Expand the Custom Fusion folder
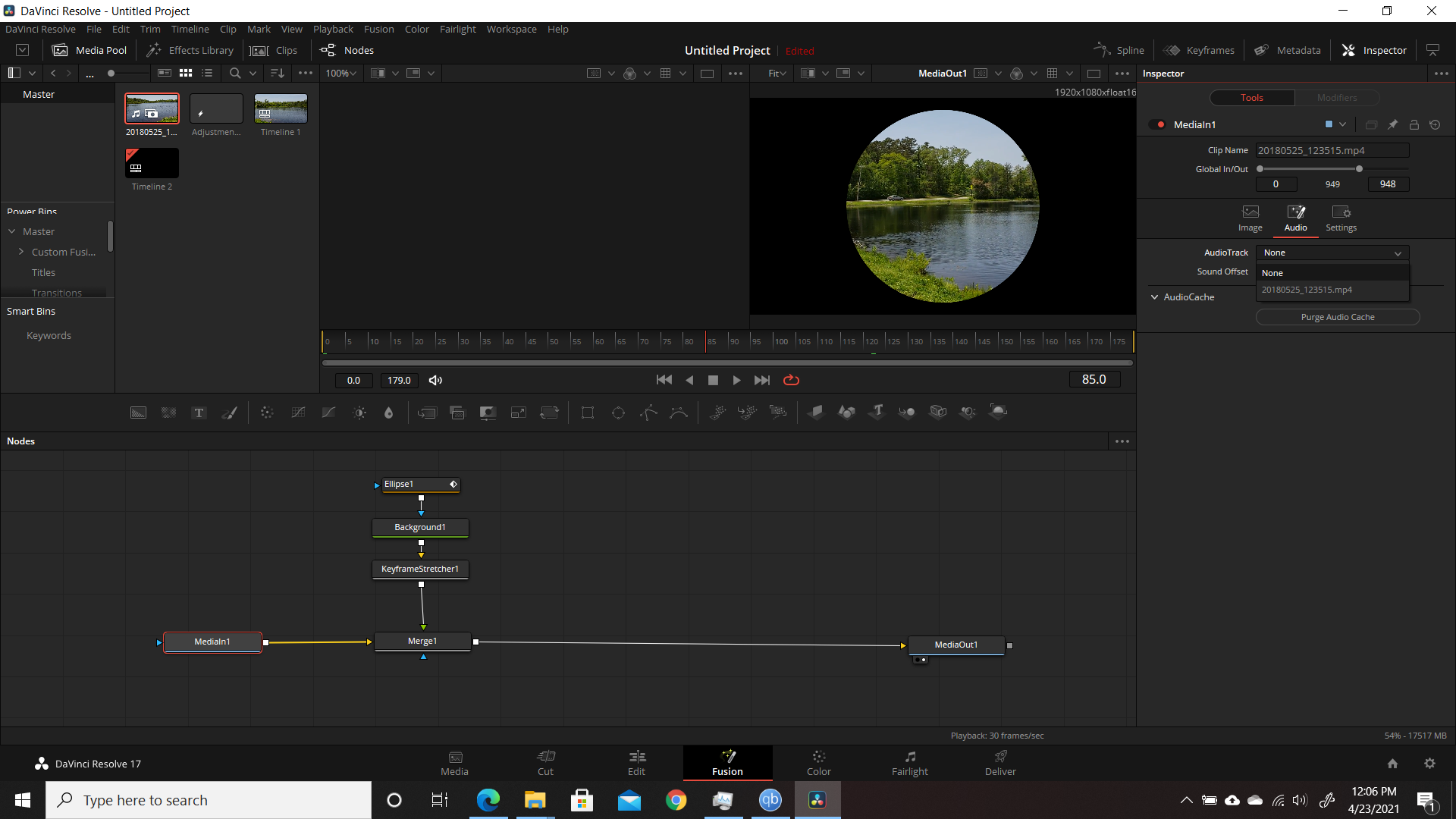This screenshot has height=819, width=1456. [21, 252]
